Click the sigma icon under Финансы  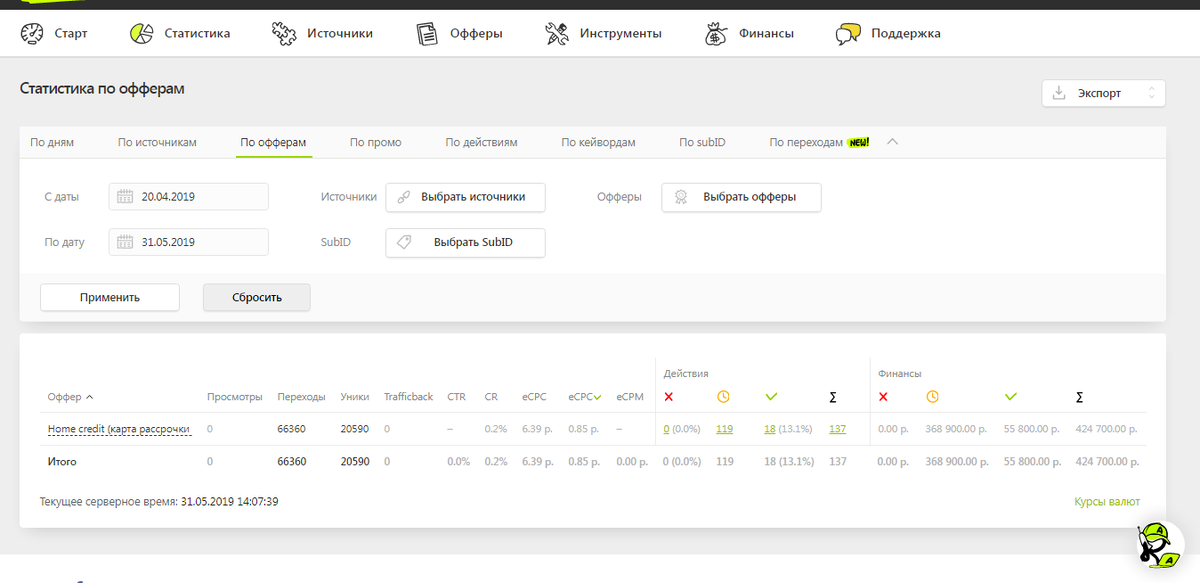tap(1079, 397)
